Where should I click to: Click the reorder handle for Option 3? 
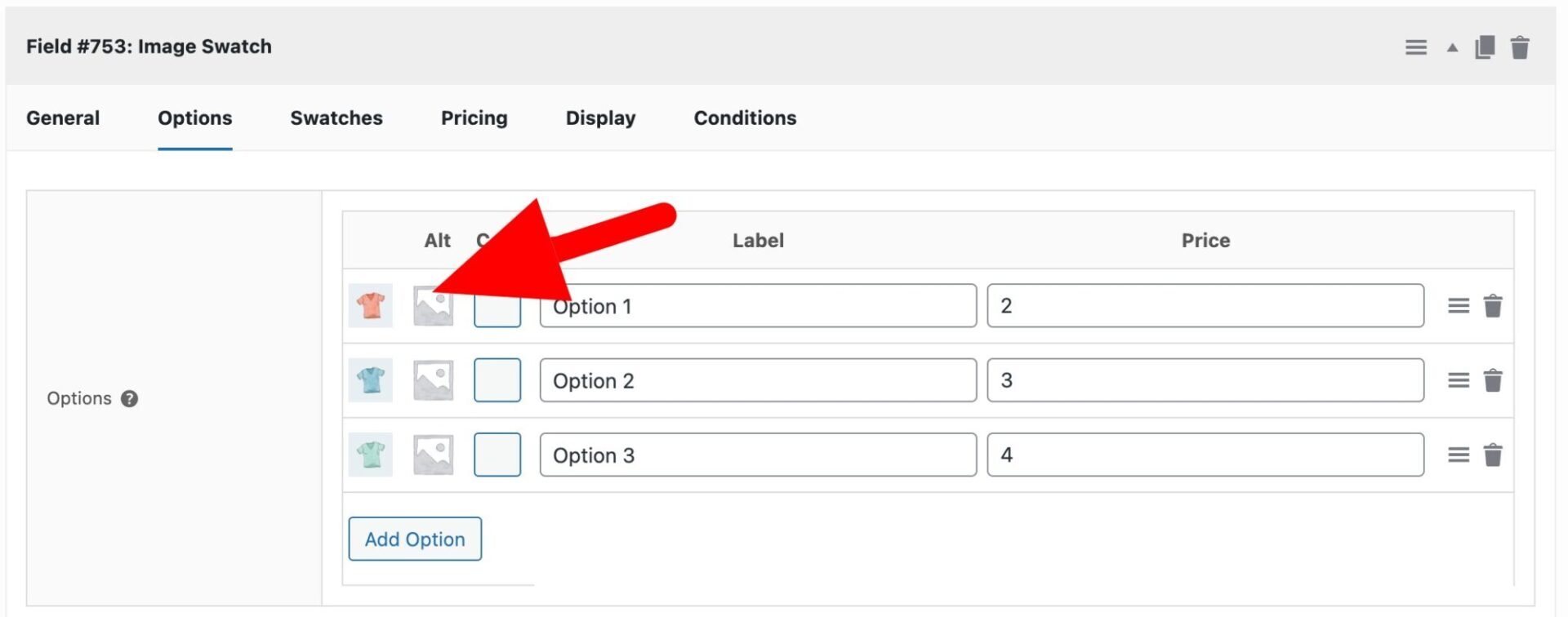click(x=1458, y=455)
